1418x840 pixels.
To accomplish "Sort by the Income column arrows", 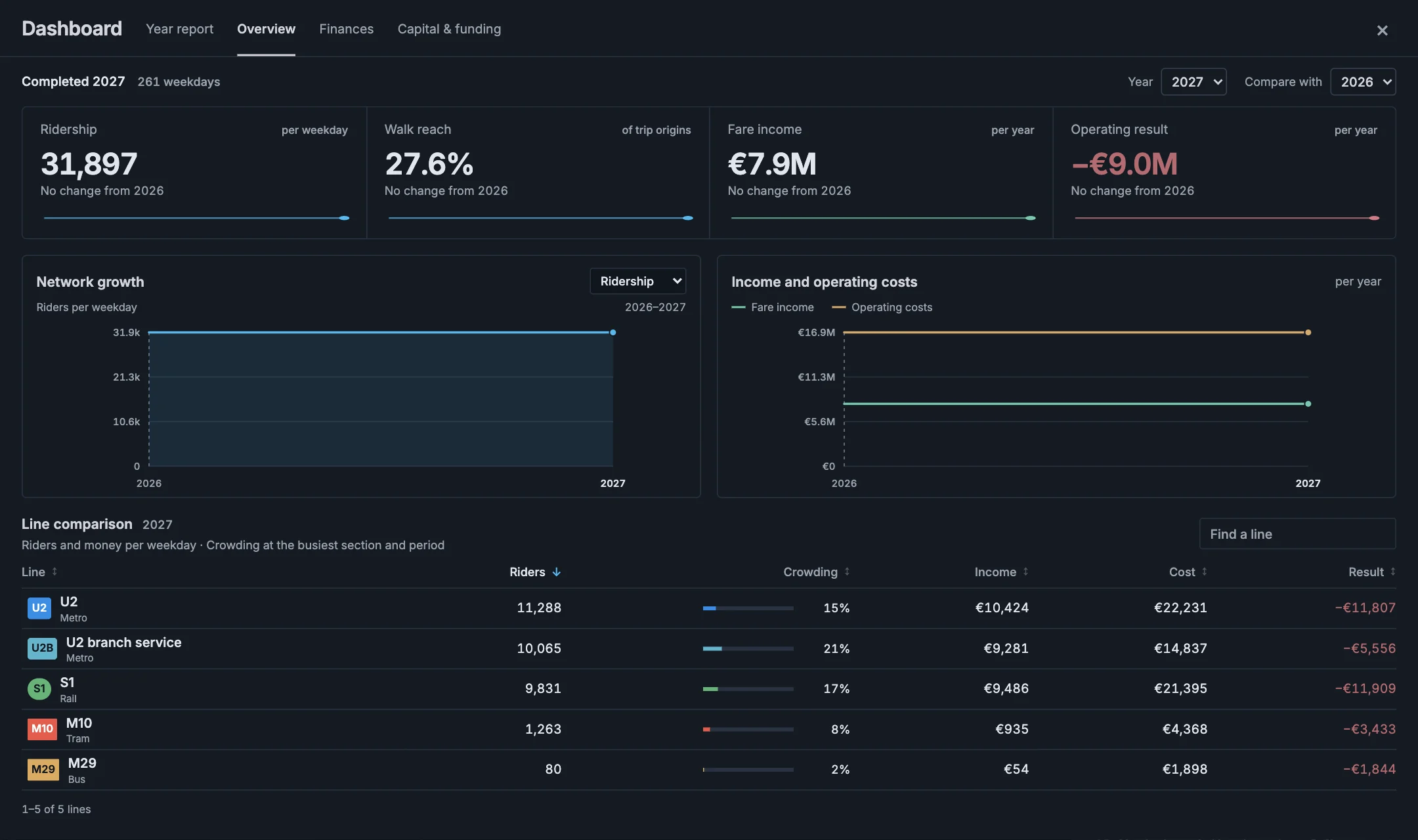I will click(x=1025, y=572).
